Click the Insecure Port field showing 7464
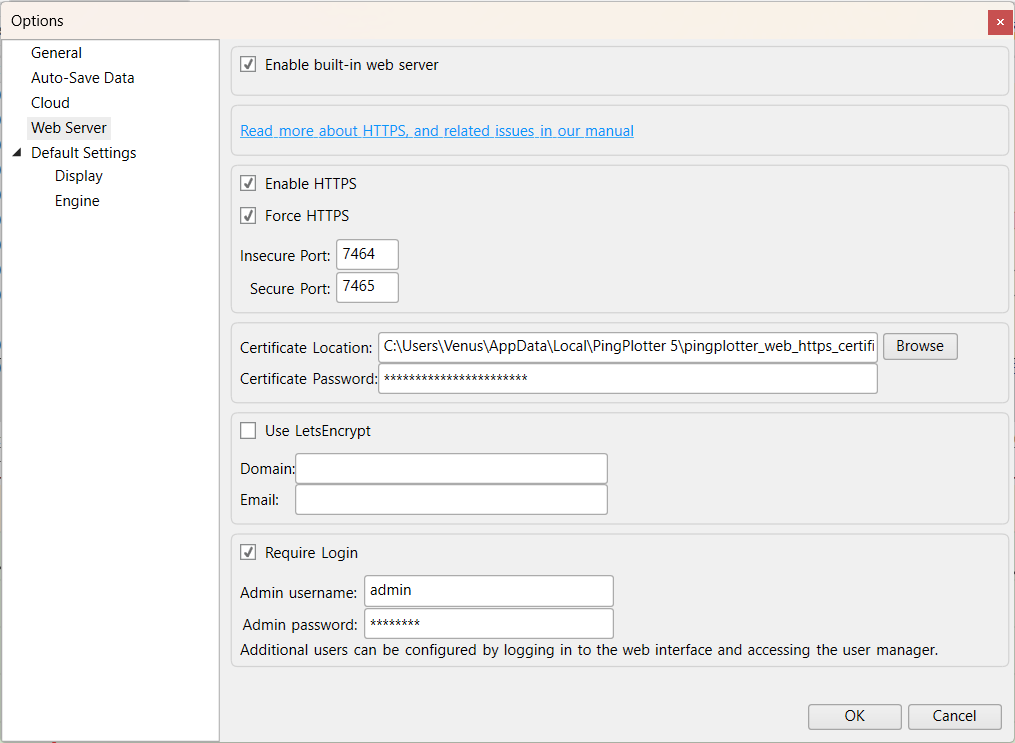This screenshot has width=1015, height=743. [x=366, y=254]
